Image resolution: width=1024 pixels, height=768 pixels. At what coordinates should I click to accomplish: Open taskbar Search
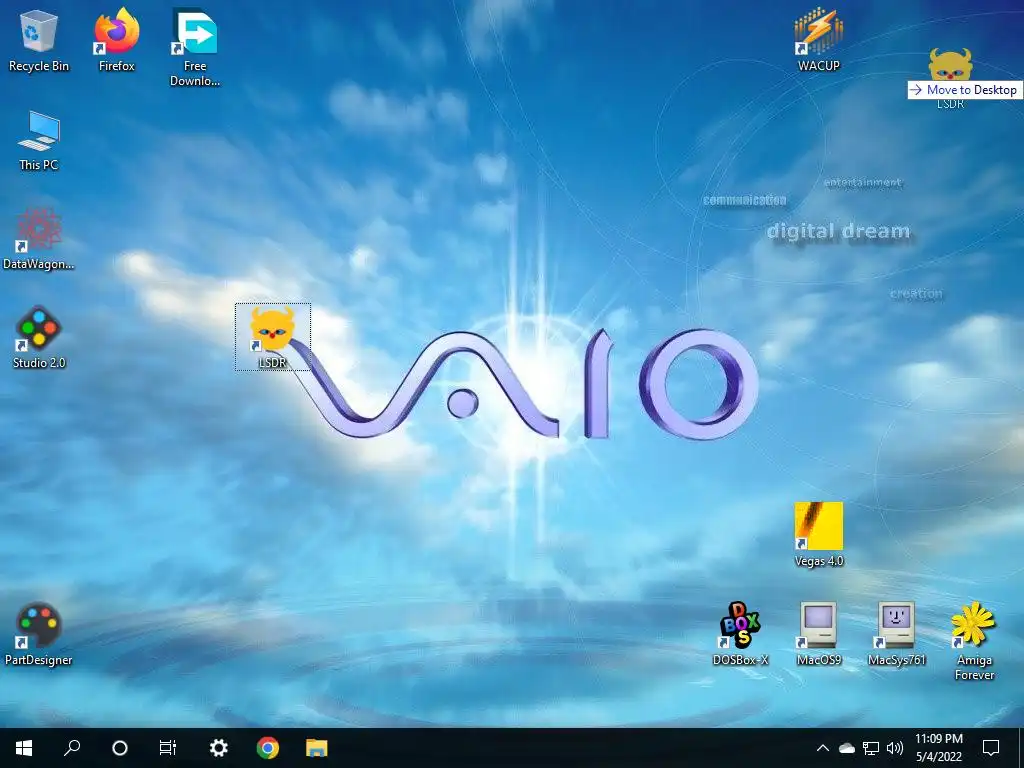click(72, 748)
